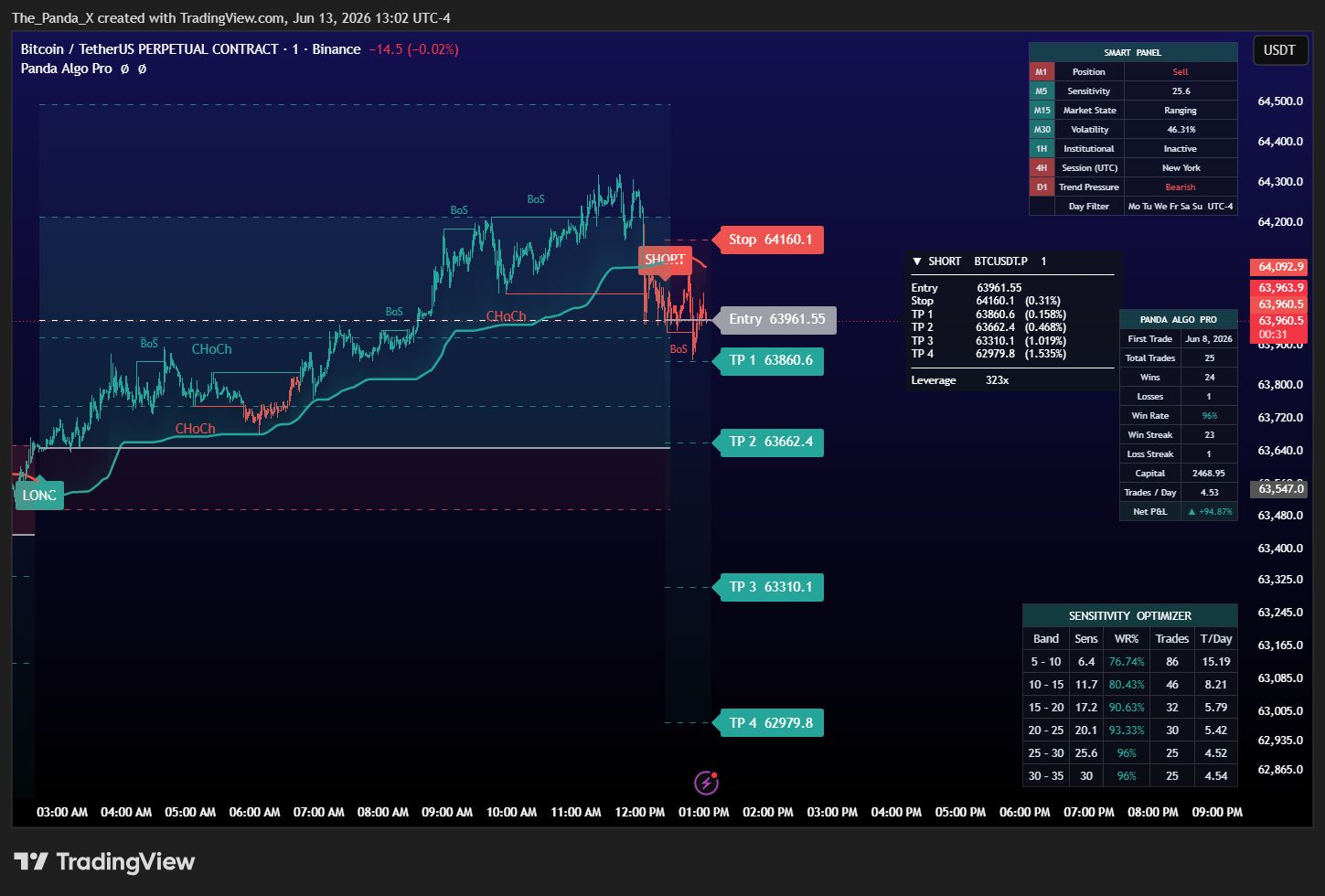The width and height of the screenshot is (1325, 896).
Task: Click the 93.33% win rate cell
Action: coord(1127,731)
